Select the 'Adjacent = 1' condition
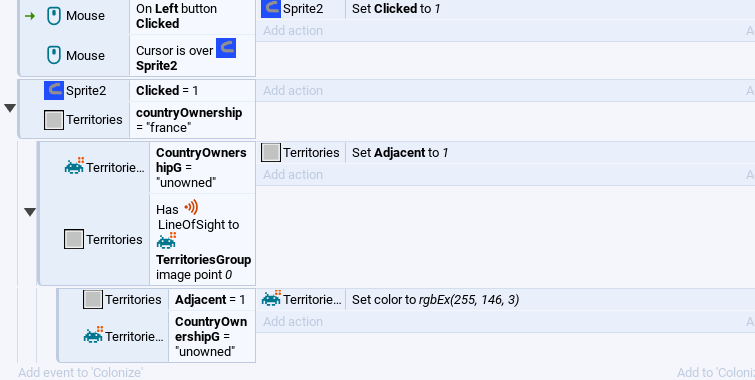Screen dimensions: 755x380 [x=211, y=300]
